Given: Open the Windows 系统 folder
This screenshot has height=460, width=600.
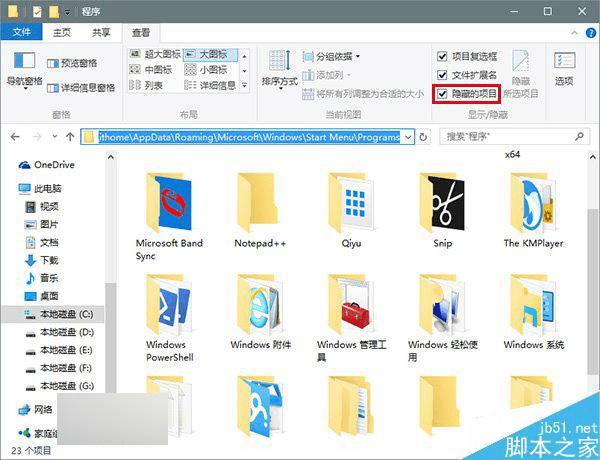Looking at the screenshot, I should click(x=534, y=312).
